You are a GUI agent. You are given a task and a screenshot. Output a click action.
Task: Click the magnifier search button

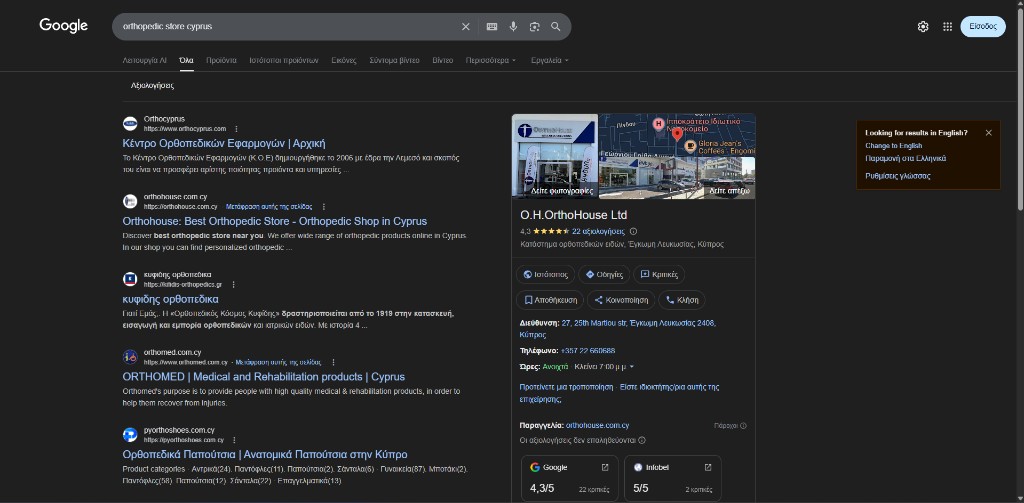tap(556, 27)
